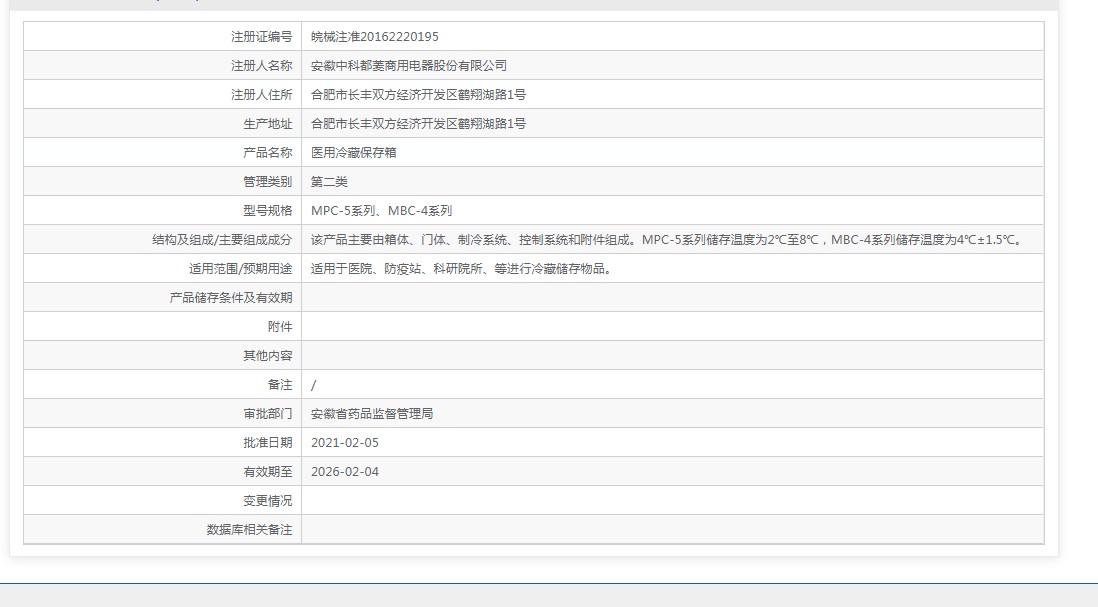The width and height of the screenshot is (1098, 607).
Task: Click the 变更情况 row label
Action: click(x=268, y=501)
